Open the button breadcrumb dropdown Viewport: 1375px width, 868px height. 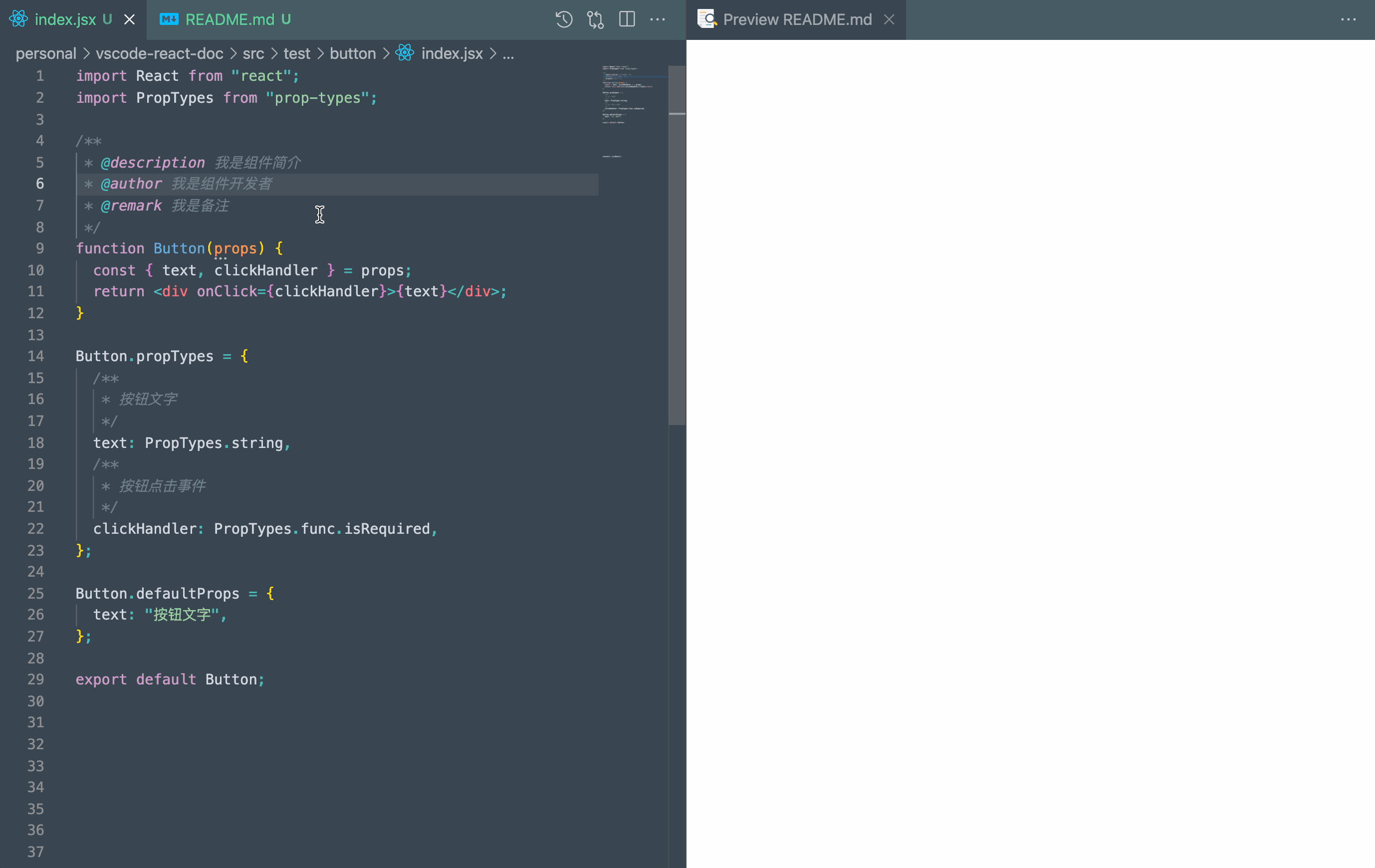(x=352, y=53)
